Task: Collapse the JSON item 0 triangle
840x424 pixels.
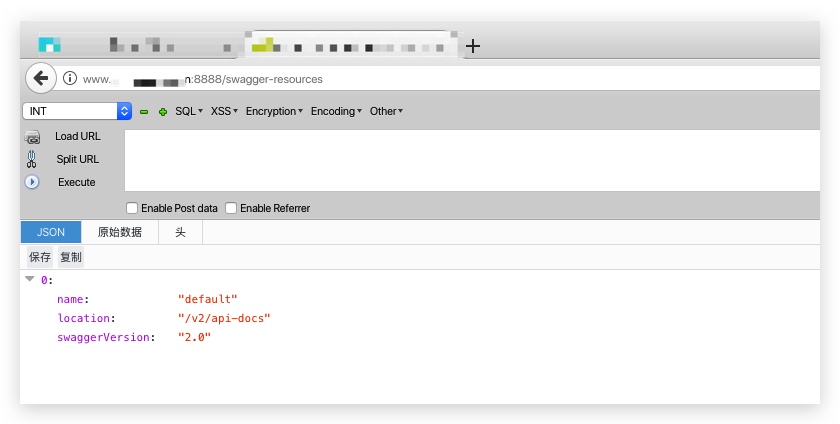Action: 30,279
